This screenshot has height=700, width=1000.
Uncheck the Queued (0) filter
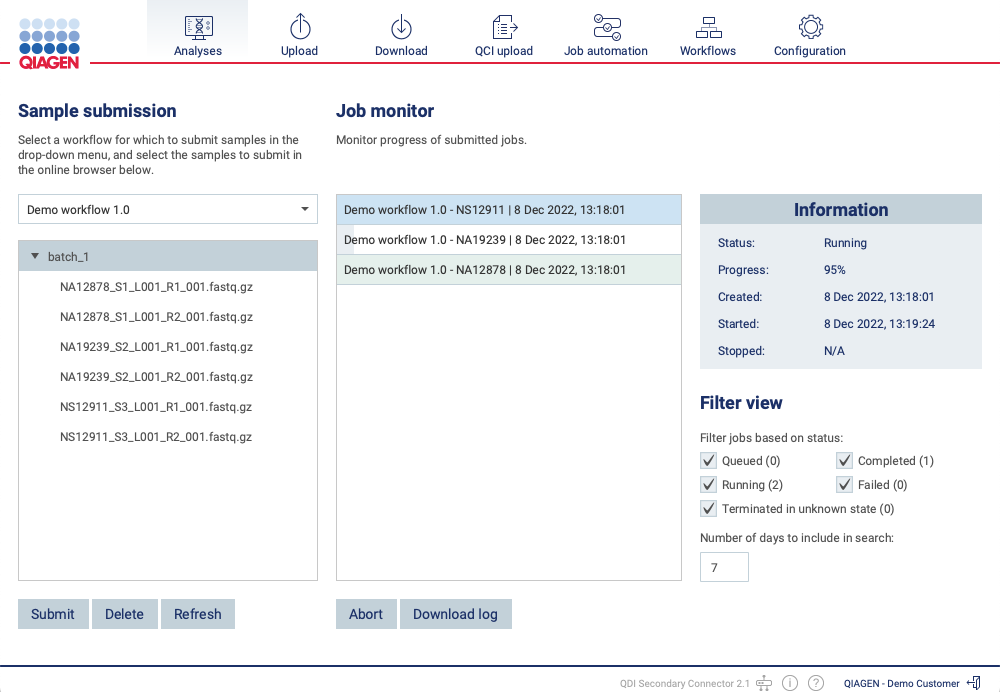click(x=708, y=460)
